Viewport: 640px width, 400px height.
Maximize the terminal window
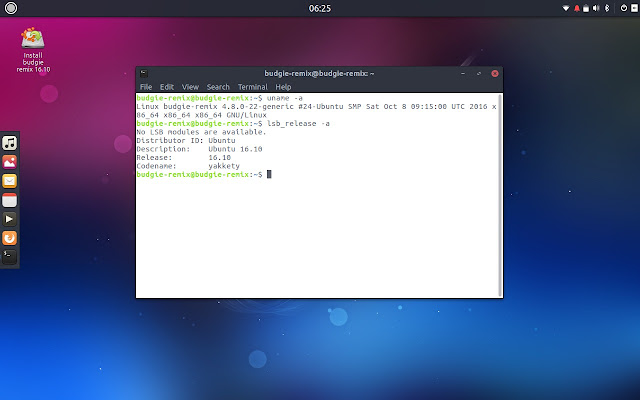point(479,73)
